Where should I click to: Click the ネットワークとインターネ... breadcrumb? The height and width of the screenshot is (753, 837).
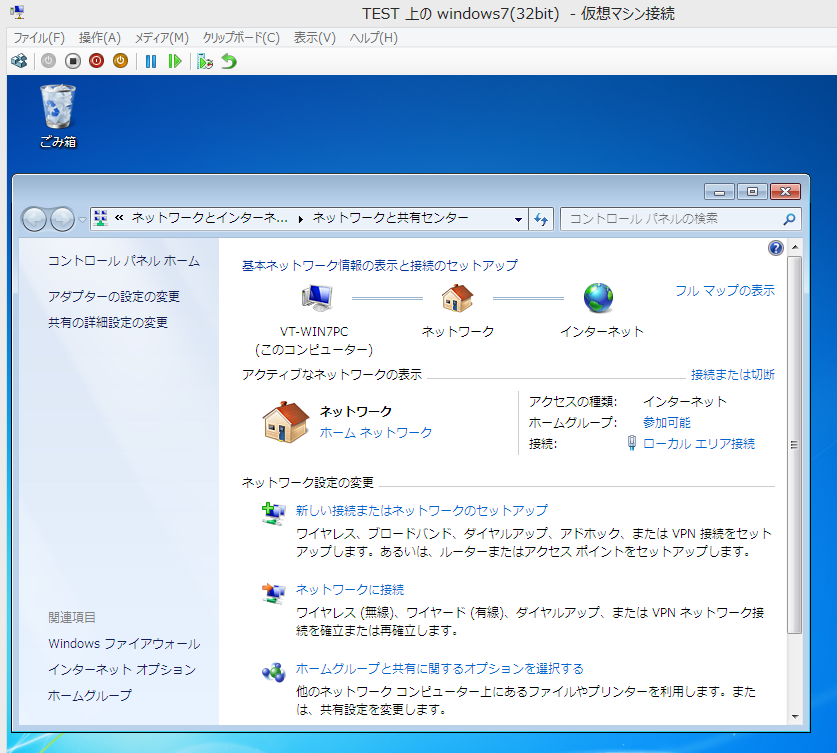click(210, 218)
